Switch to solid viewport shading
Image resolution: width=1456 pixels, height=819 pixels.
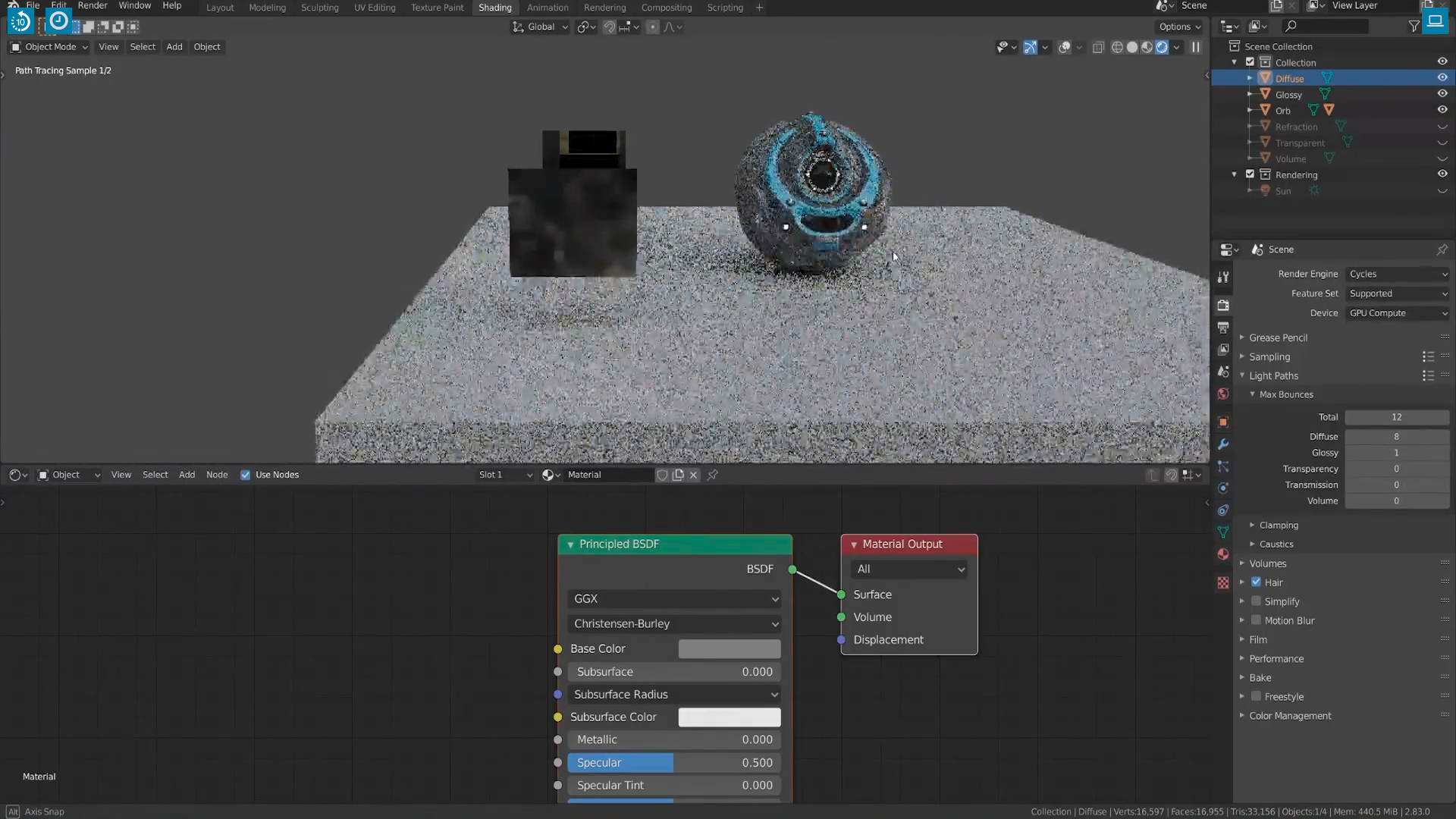[1132, 47]
